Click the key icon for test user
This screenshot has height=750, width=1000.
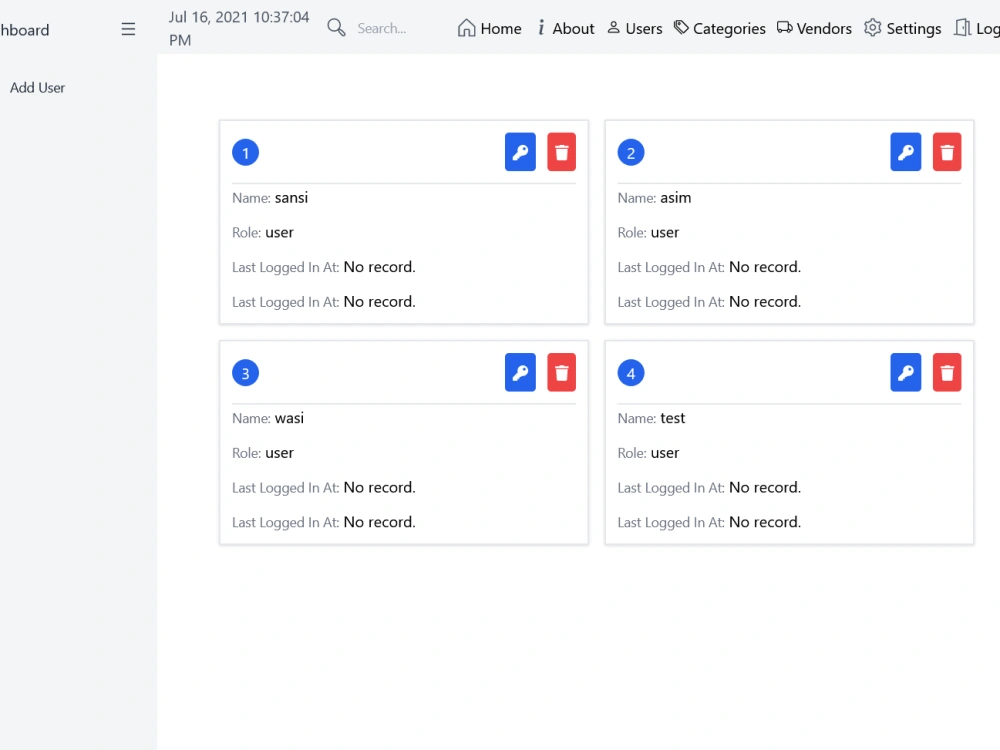coord(906,372)
